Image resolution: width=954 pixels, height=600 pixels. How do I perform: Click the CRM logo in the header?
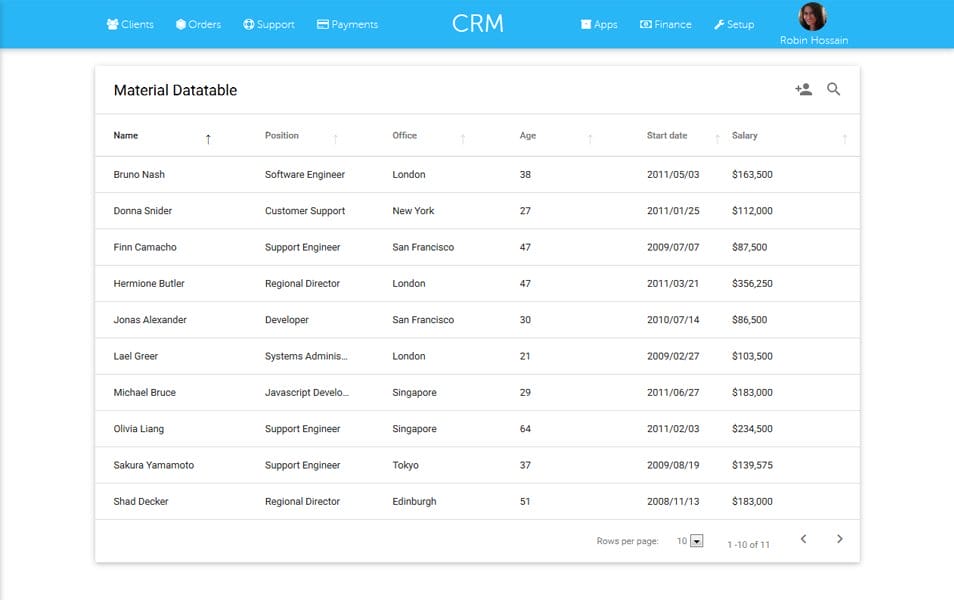click(x=478, y=22)
